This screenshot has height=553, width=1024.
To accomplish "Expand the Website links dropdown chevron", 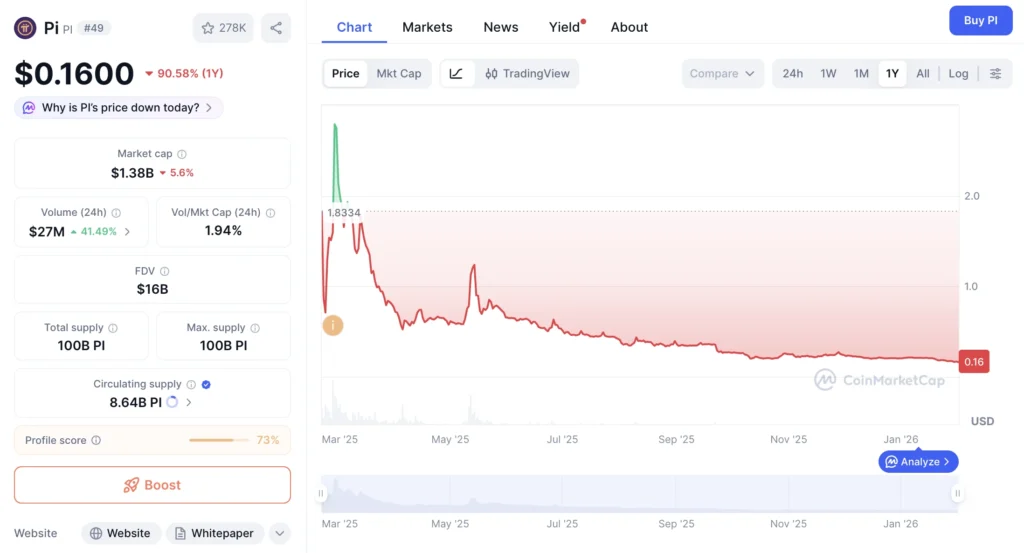I will 279,533.
